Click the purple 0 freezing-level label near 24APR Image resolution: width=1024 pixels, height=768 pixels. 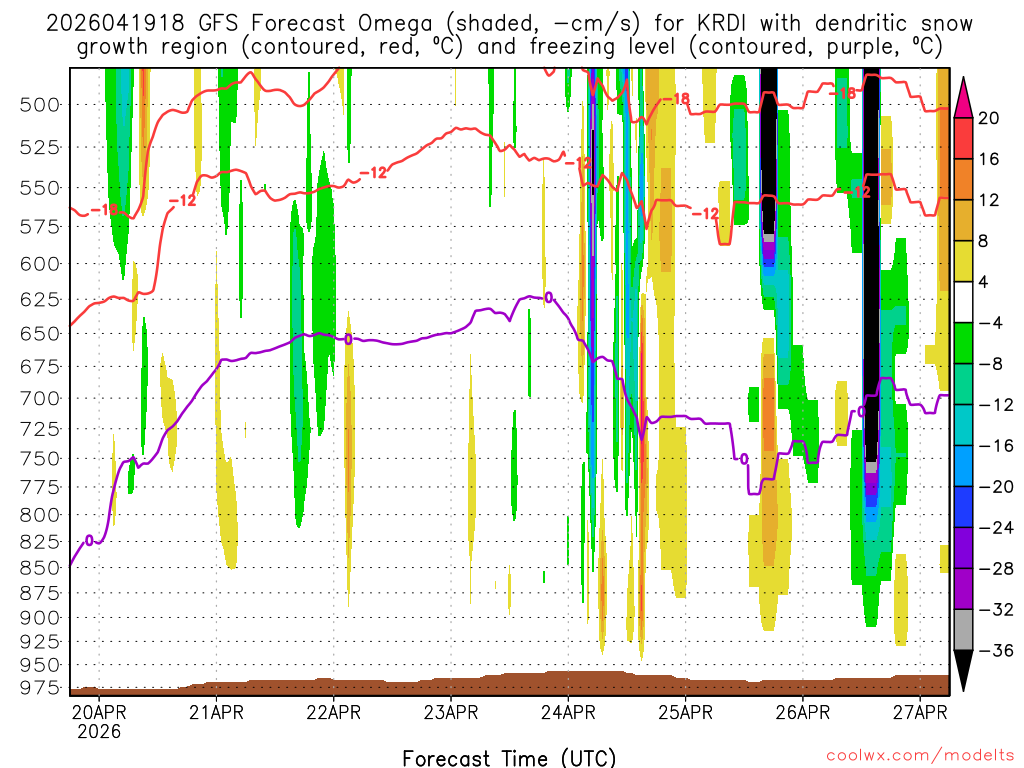(549, 298)
